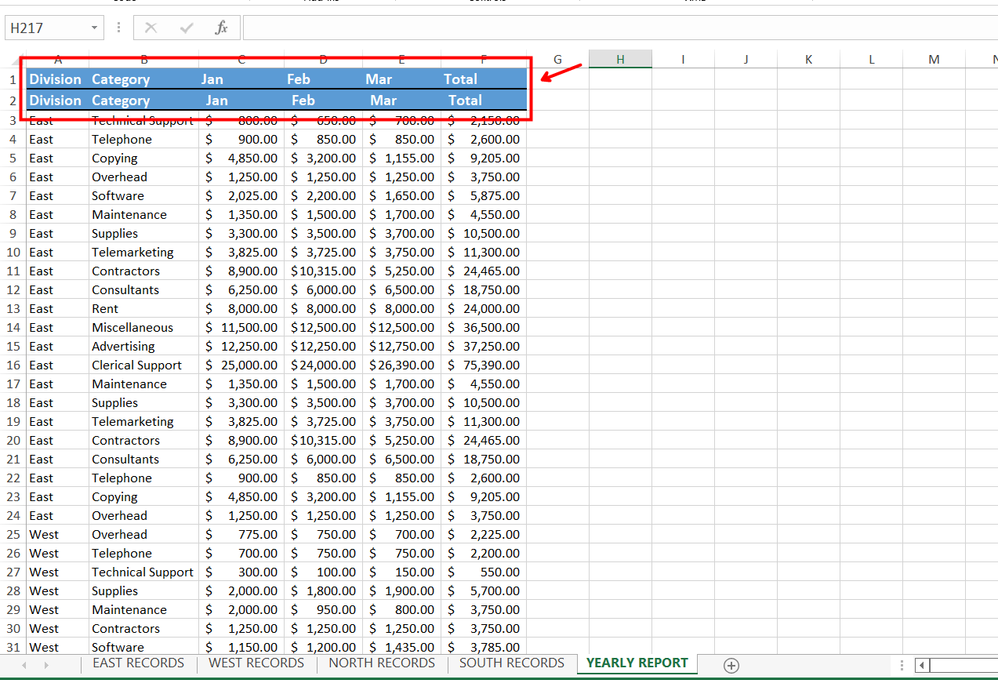Switch to NORTH RECORDS sheet tab
998x680 pixels.
381,663
